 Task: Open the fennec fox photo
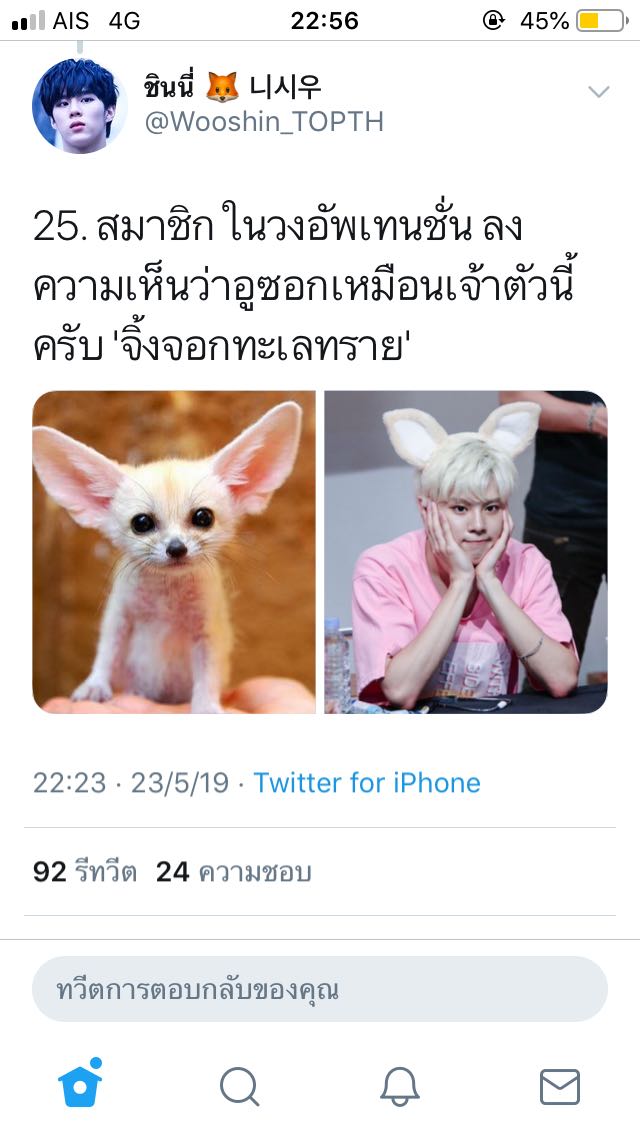click(174, 552)
